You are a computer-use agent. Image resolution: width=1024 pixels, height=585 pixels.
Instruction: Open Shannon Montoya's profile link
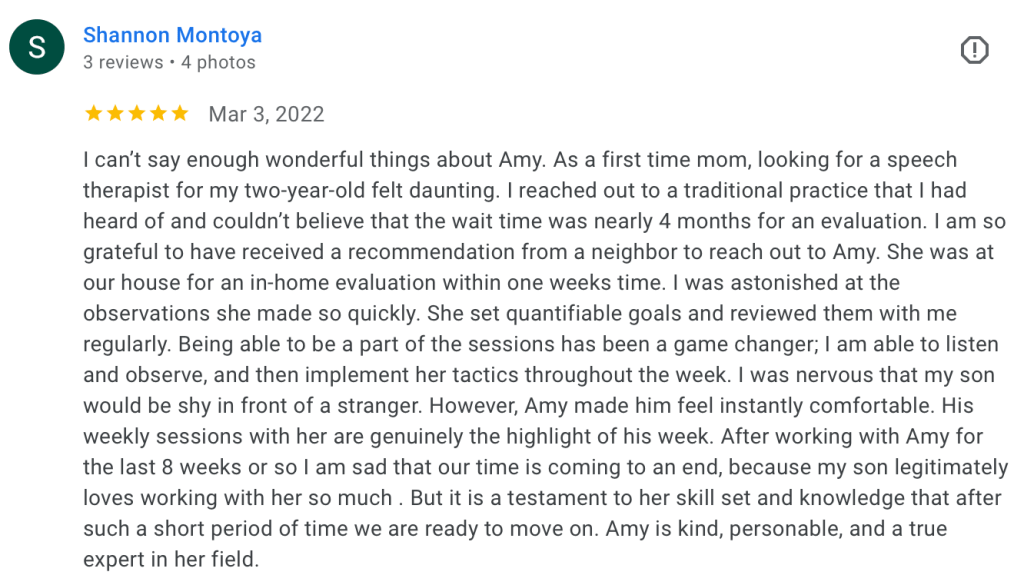tap(172, 35)
